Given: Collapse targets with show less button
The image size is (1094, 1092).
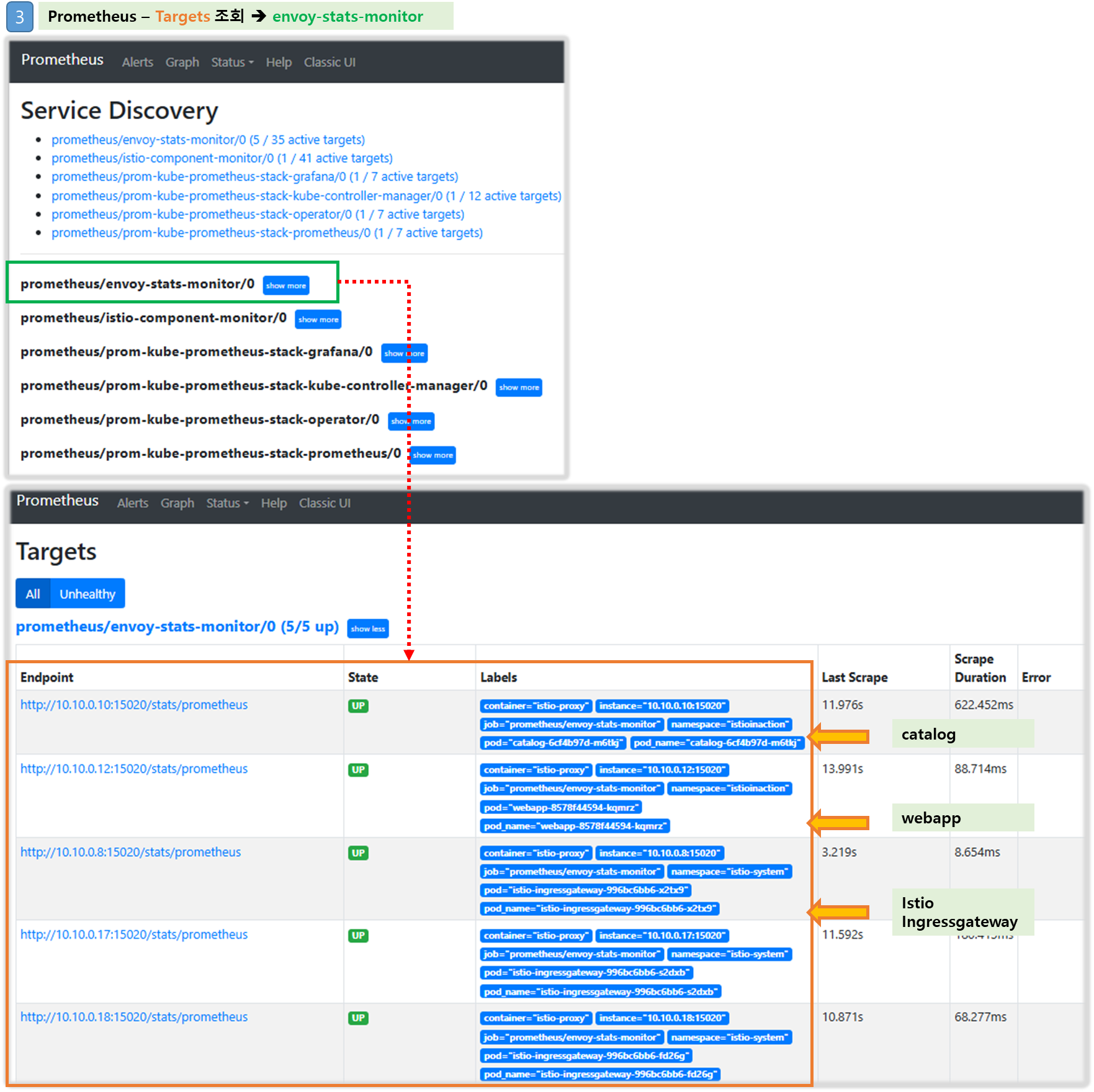Looking at the screenshot, I should click(x=368, y=629).
